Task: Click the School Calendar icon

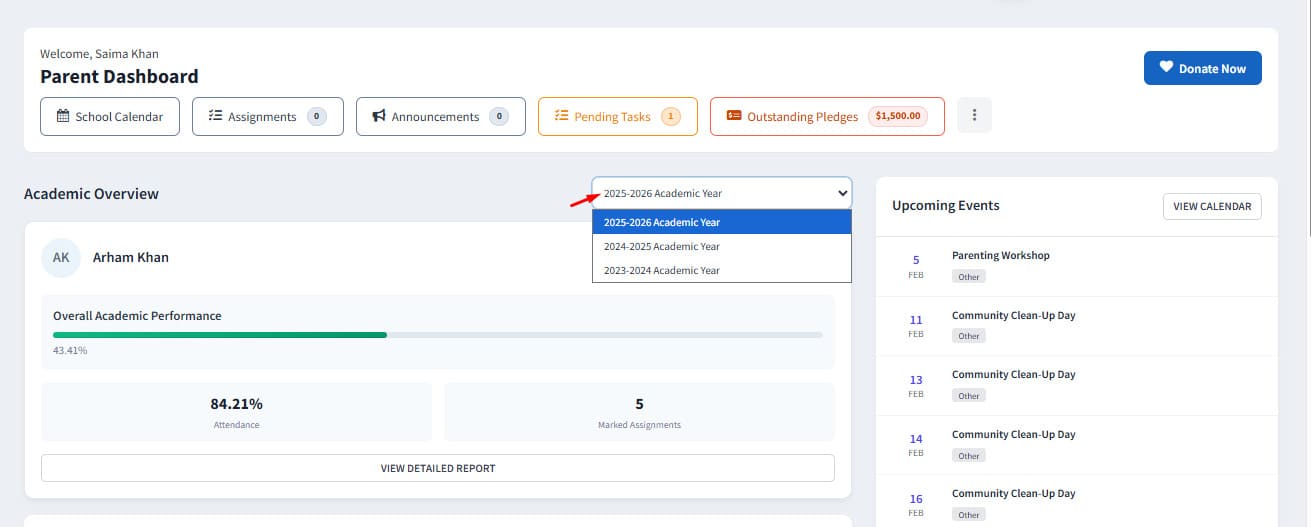Action: [64, 116]
